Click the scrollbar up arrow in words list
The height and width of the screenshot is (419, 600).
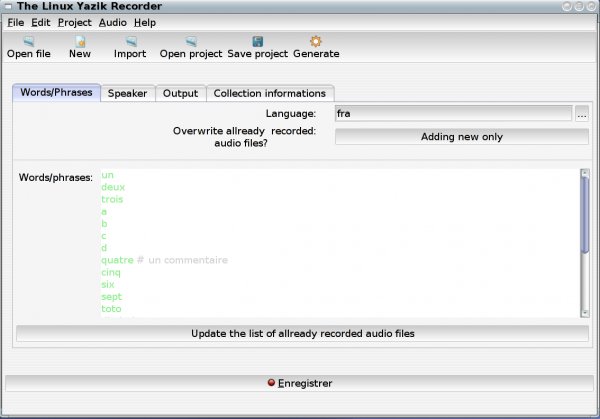click(584, 173)
